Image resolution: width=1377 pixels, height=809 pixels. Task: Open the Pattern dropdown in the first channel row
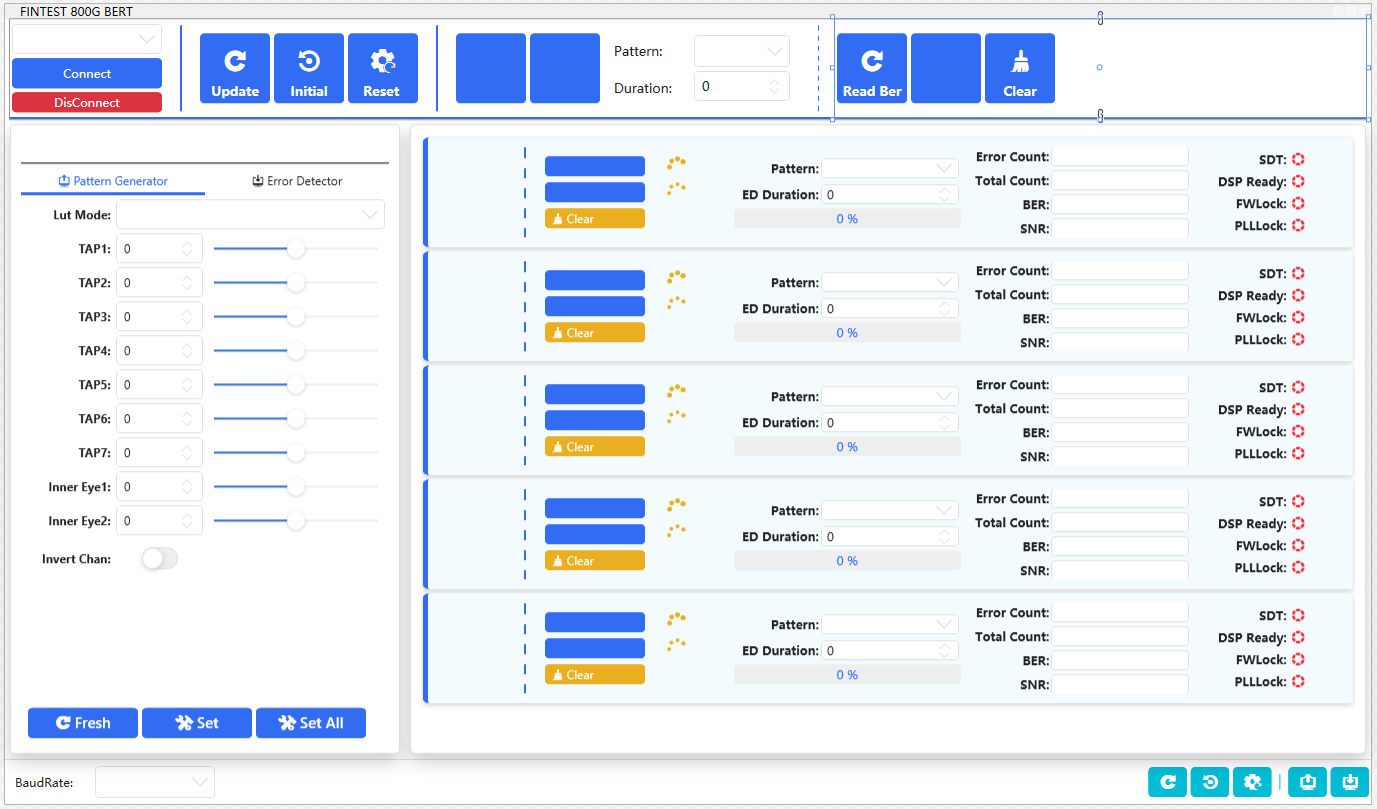[889, 167]
